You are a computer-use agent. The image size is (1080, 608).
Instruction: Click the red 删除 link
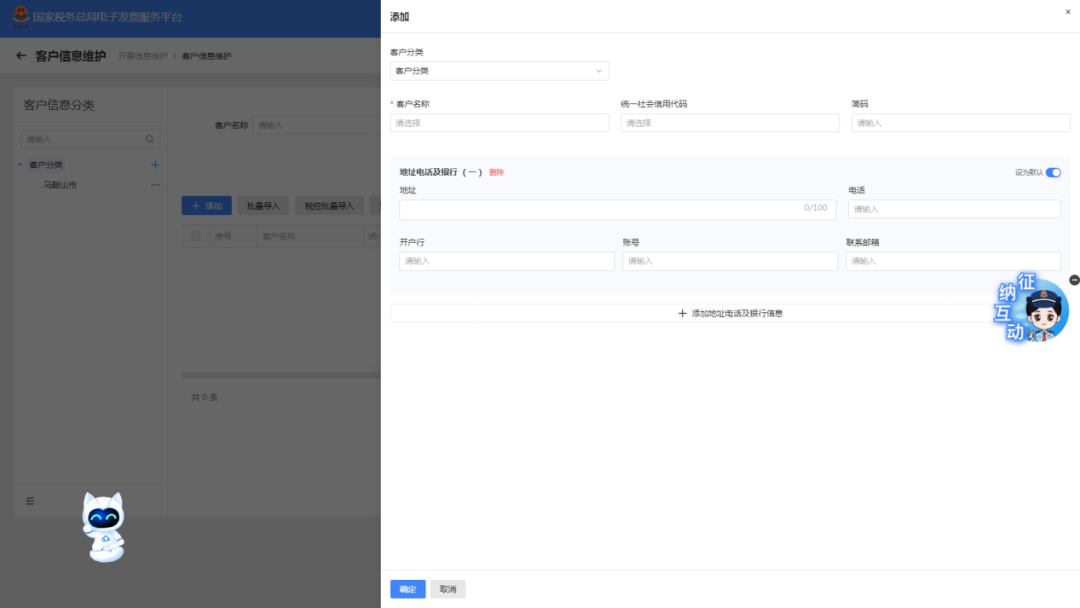tap(496, 172)
